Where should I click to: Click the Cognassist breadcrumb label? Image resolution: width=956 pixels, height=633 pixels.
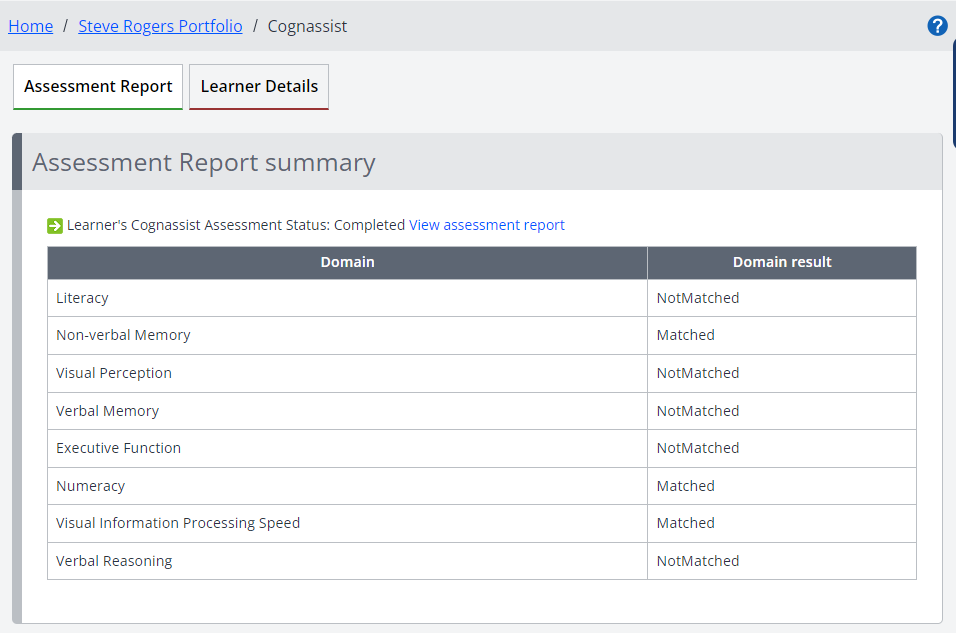pos(307,26)
